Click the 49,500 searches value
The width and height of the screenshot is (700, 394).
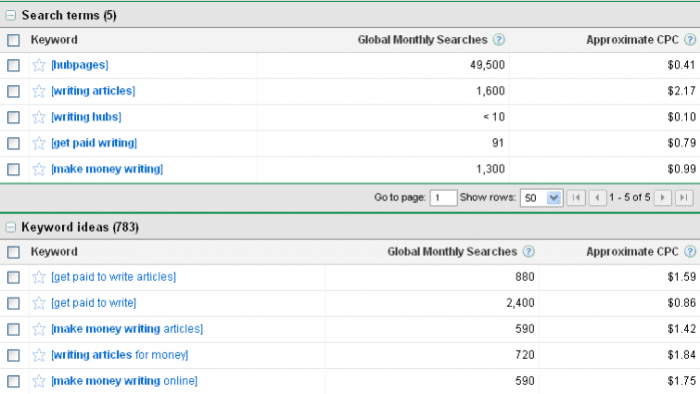487,65
